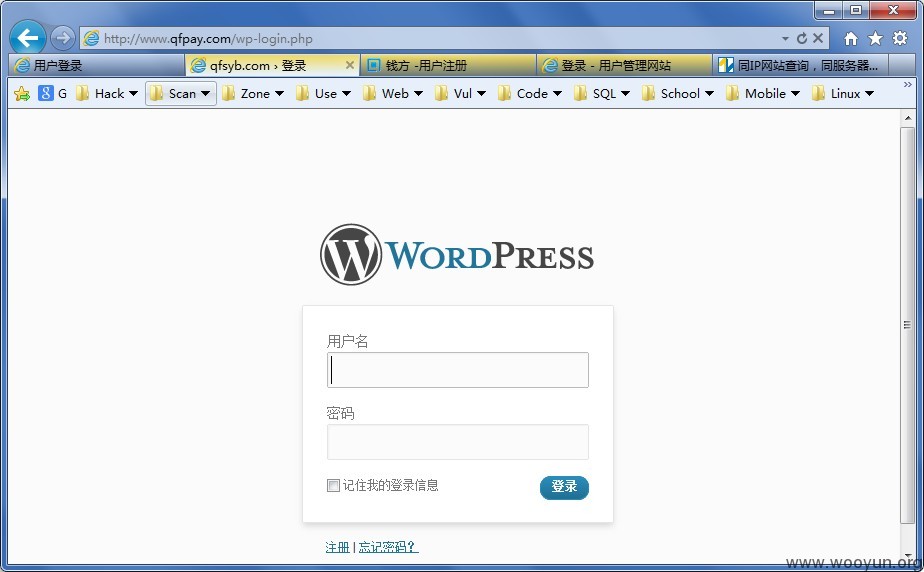Open the blue G bookmark icon

pos(45,93)
